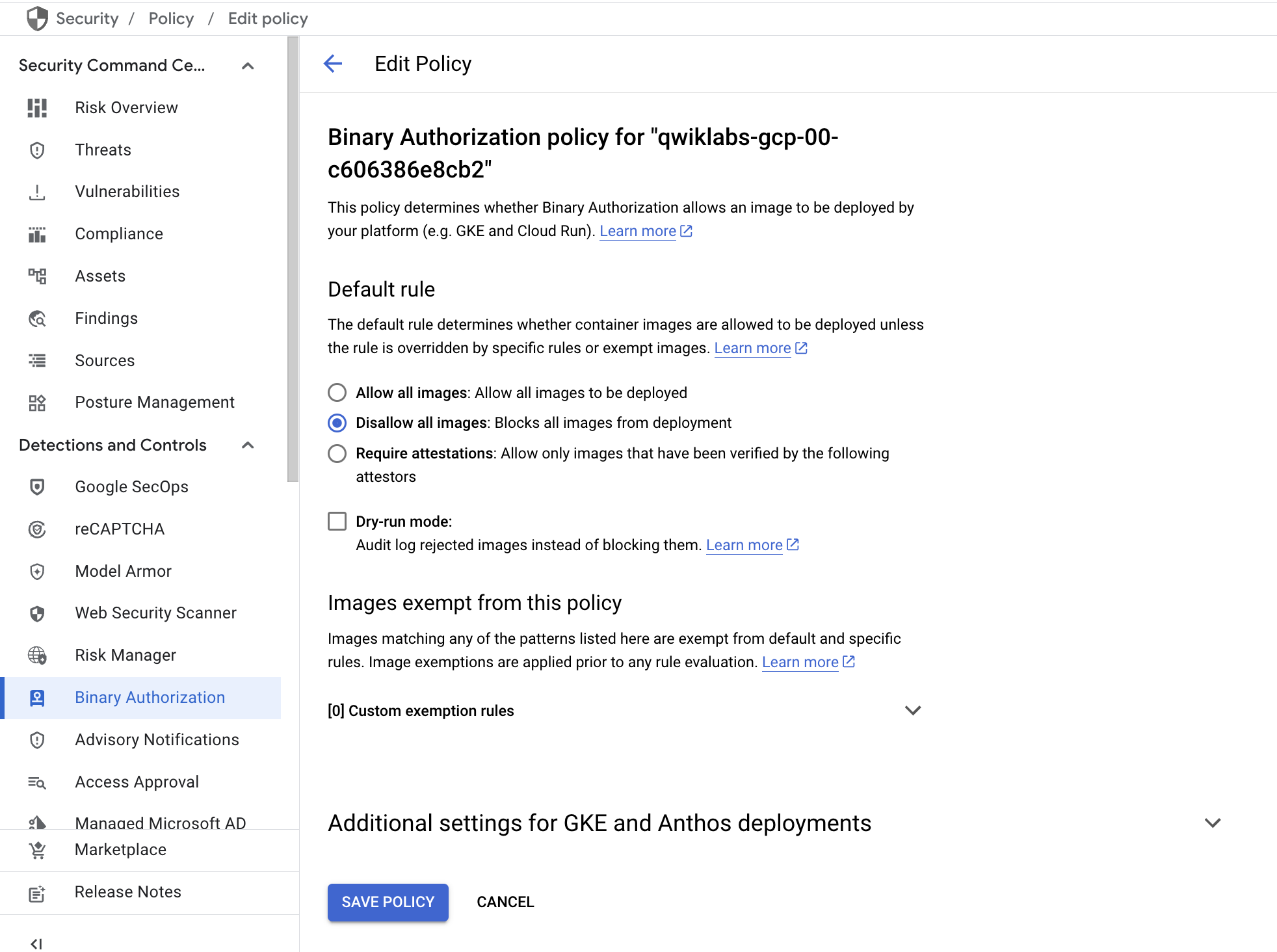Viewport: 1277px width, 952px height.
Task: Collapse the Security Command Center section
Action: 248,66
